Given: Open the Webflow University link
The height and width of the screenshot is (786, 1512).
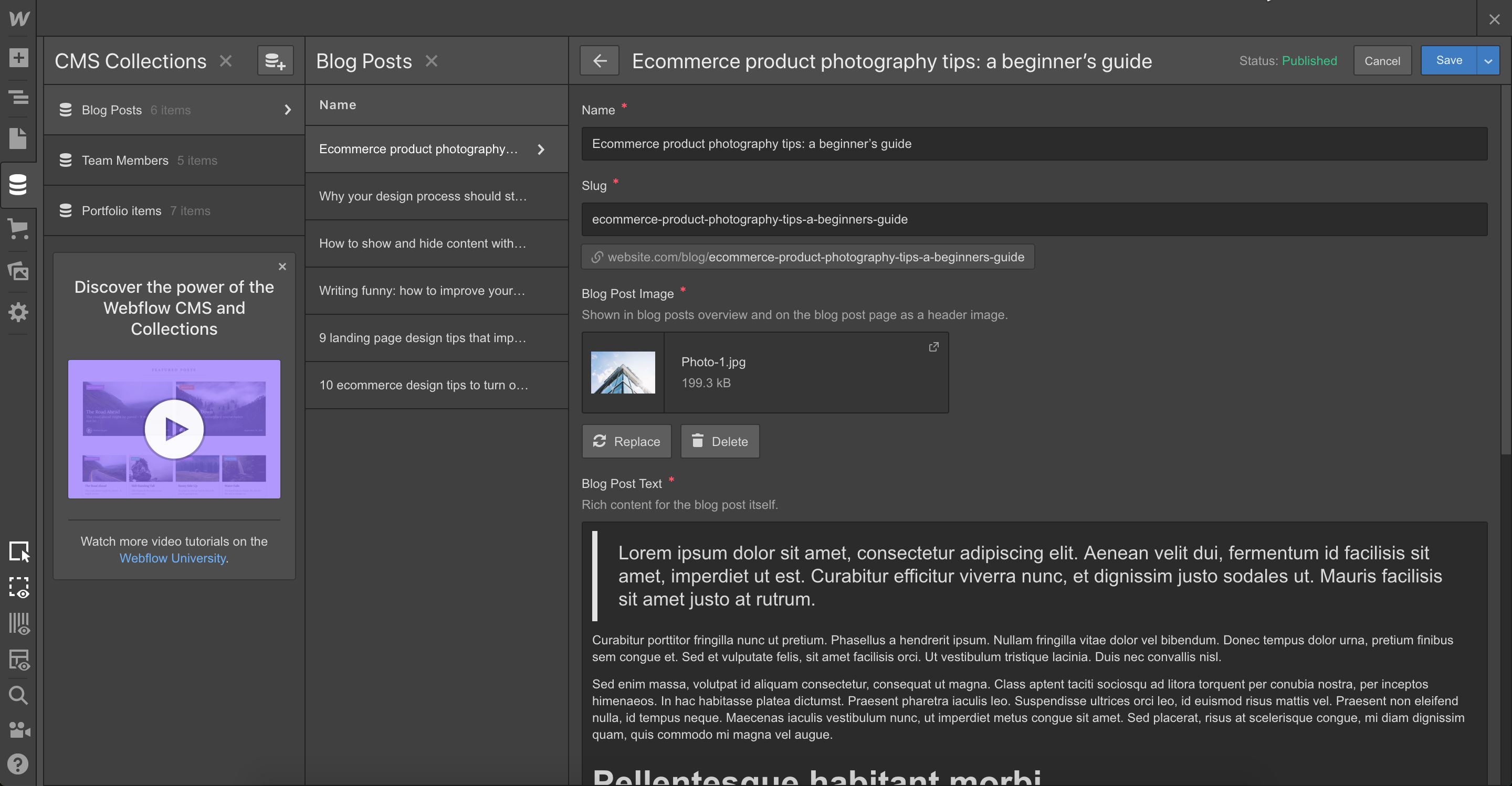Looking at the screenshot, I should [173, 558].
